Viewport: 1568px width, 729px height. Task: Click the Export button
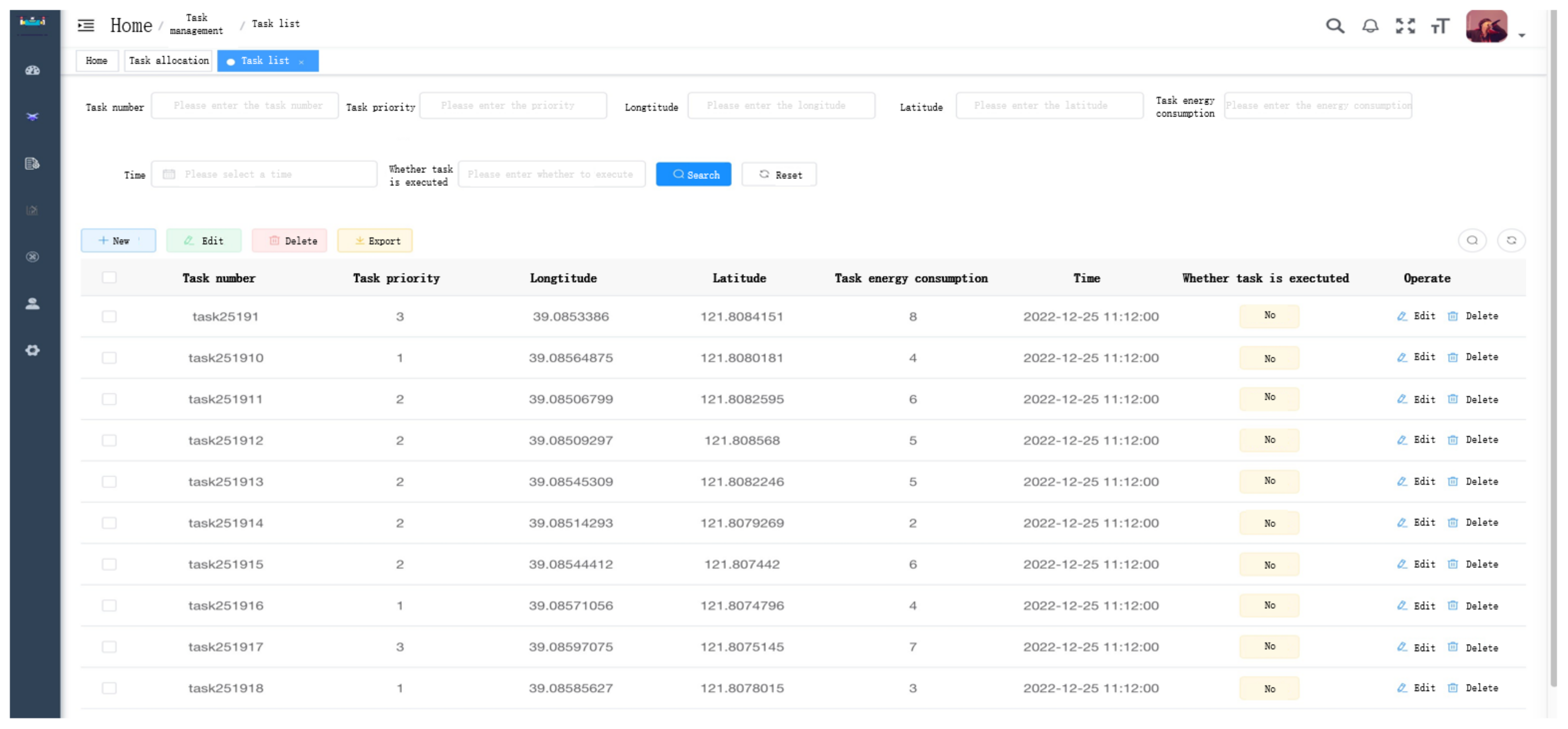pos(375,241)
